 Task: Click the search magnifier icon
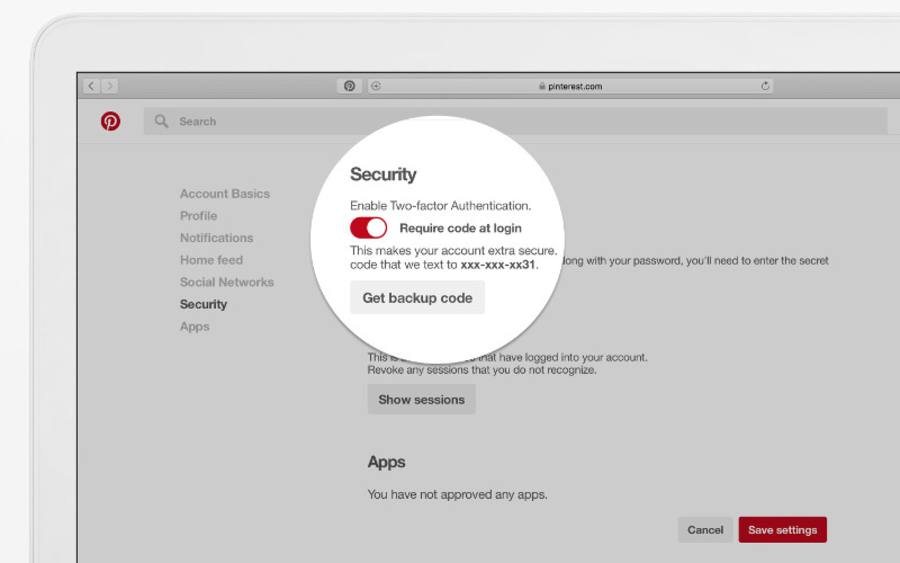161,121
